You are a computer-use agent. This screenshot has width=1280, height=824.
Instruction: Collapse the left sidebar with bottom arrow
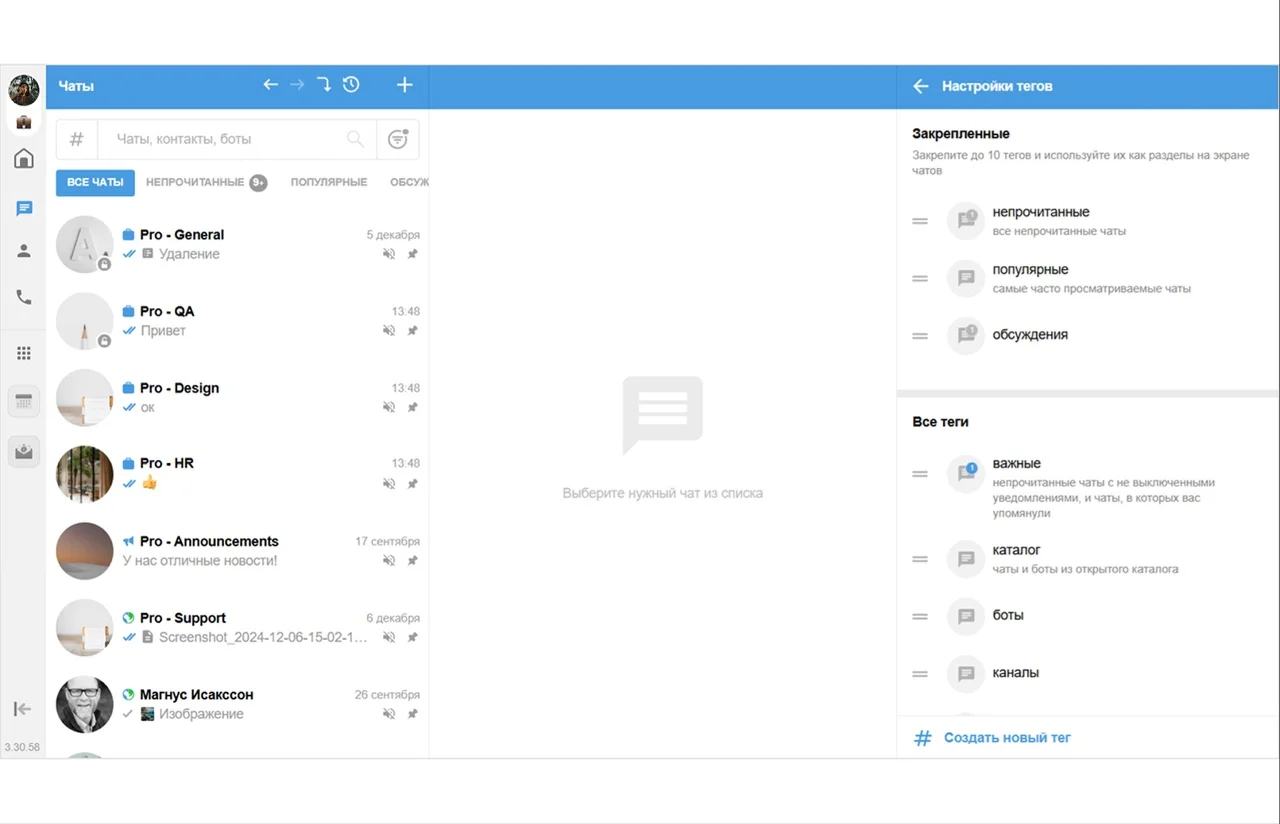coord(22,708)
